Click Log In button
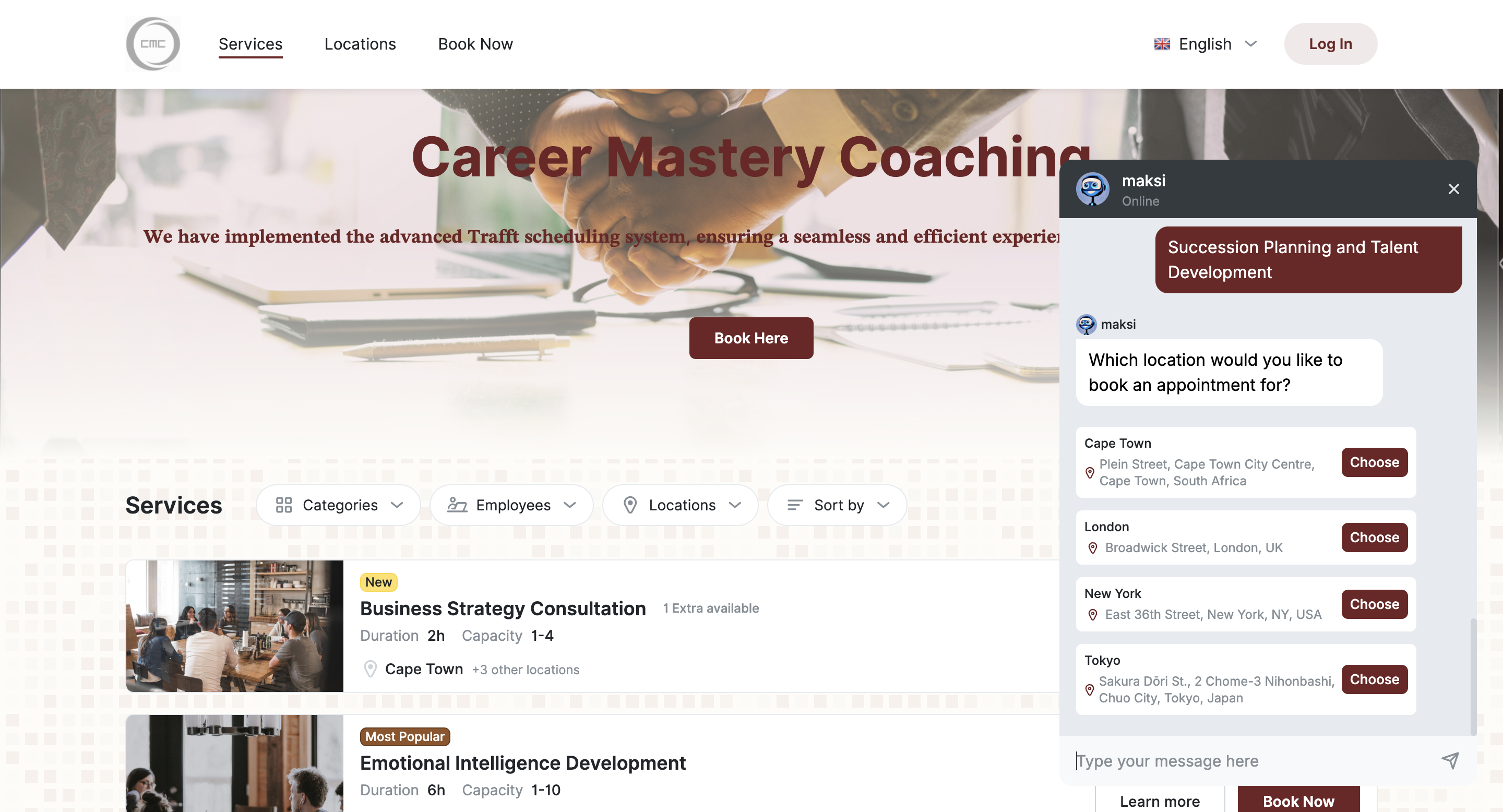The width and height of the screenshot is (1503, 812). click(x=1330, y=43)
